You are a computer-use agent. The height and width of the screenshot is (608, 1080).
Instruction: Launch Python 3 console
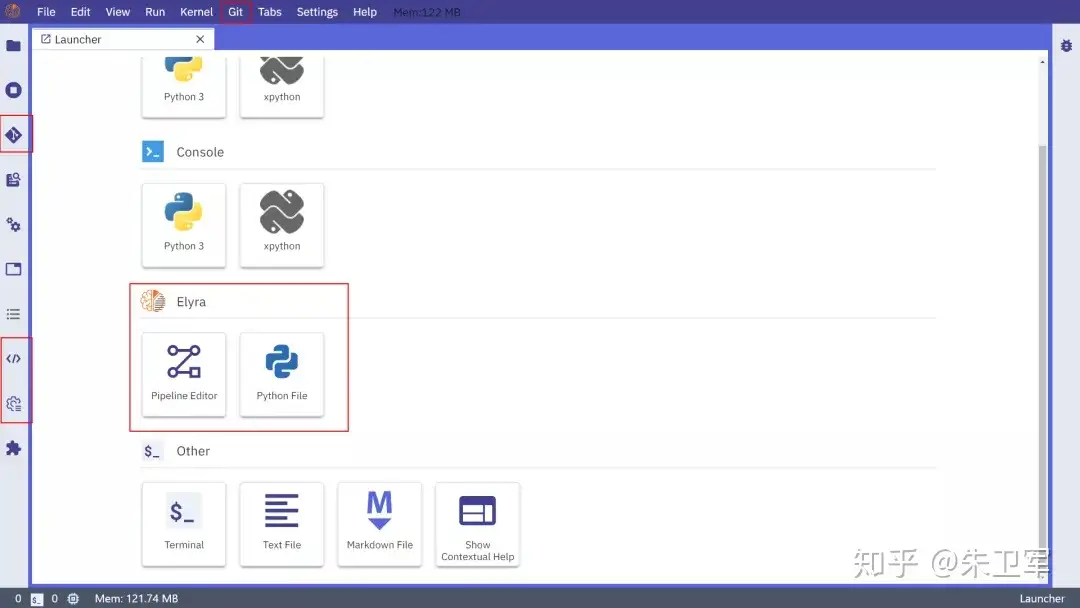[x=184, y=225]
